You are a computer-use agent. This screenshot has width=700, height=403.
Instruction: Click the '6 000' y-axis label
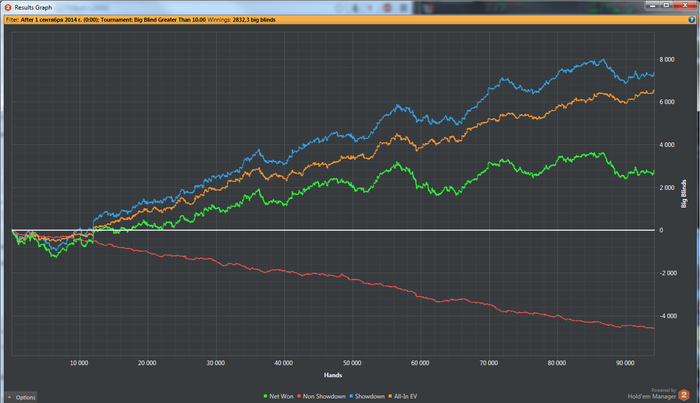tap(667, 102)
